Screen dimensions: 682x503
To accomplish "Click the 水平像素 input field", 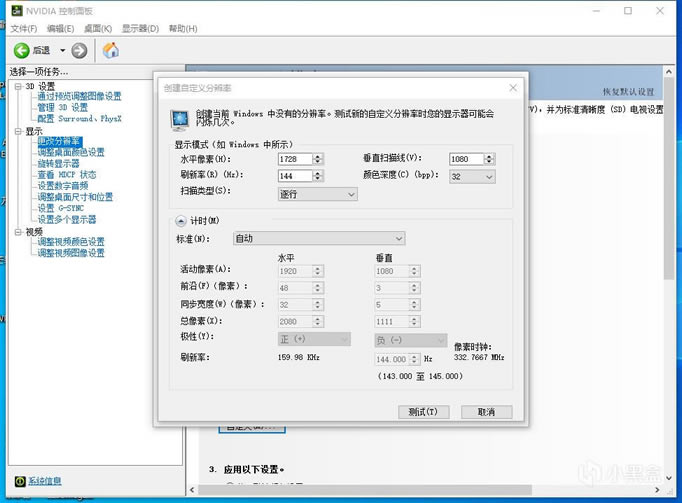I will click(295, 159).
